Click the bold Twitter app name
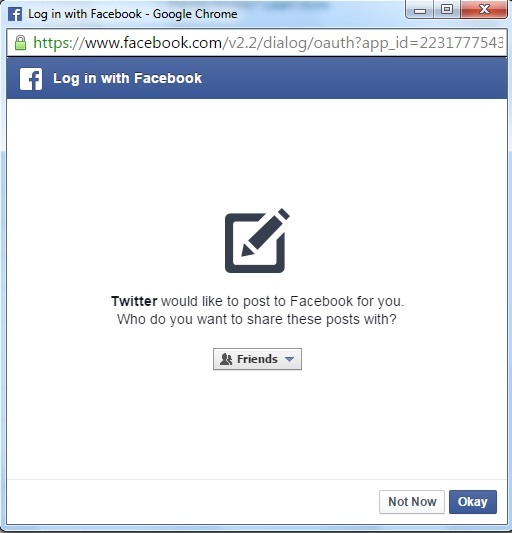 [x=134, y=301]
